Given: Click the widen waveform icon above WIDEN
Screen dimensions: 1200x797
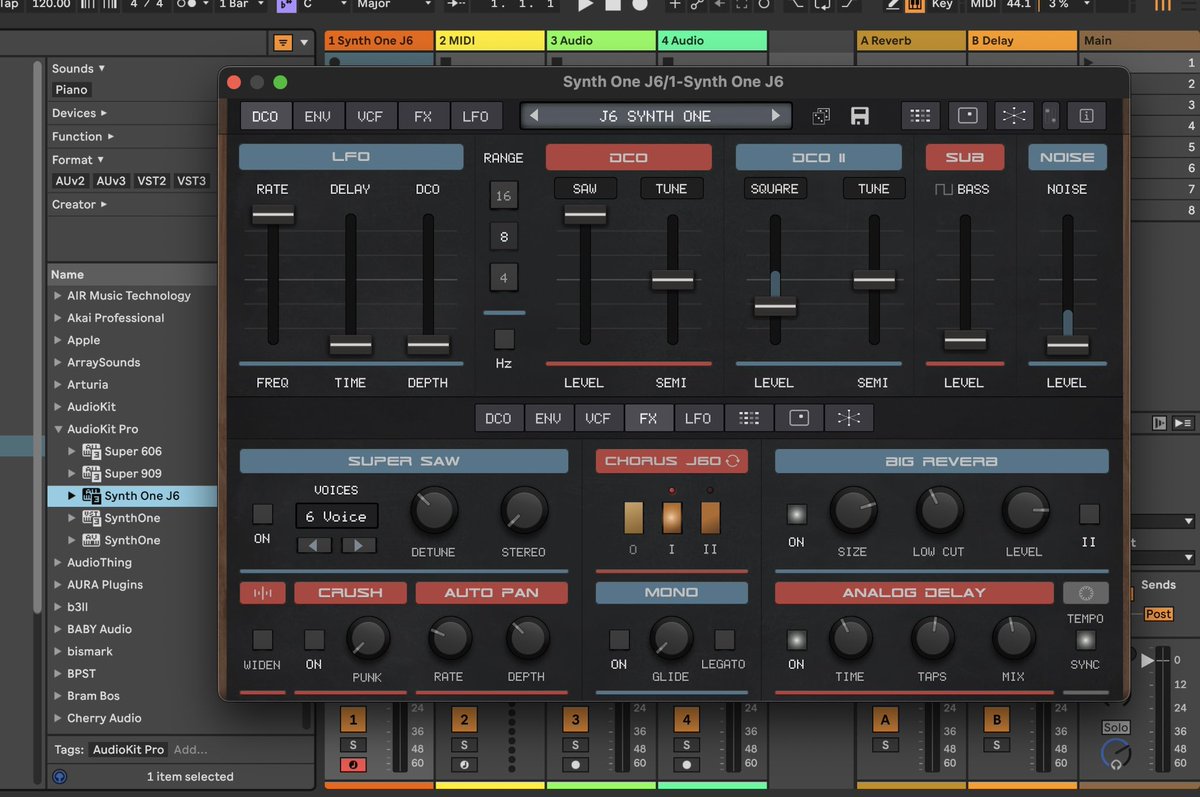Looking at the screenshot, I should (x=262, y=593).
